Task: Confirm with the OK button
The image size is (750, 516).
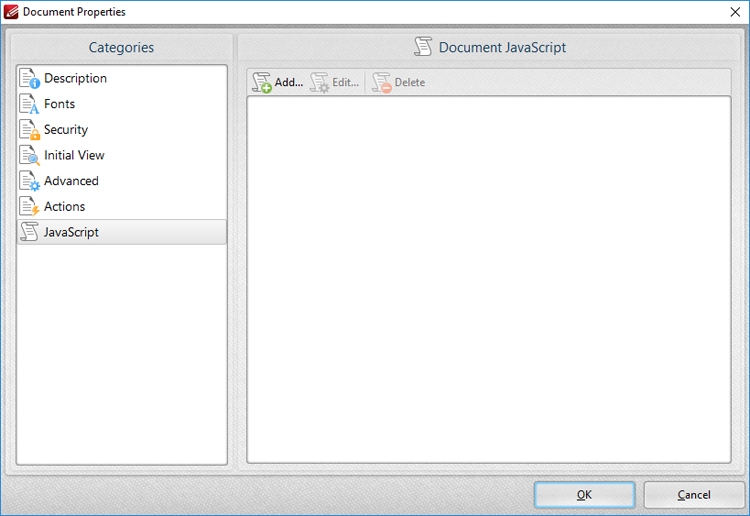Action: click(x=585, y=494)
